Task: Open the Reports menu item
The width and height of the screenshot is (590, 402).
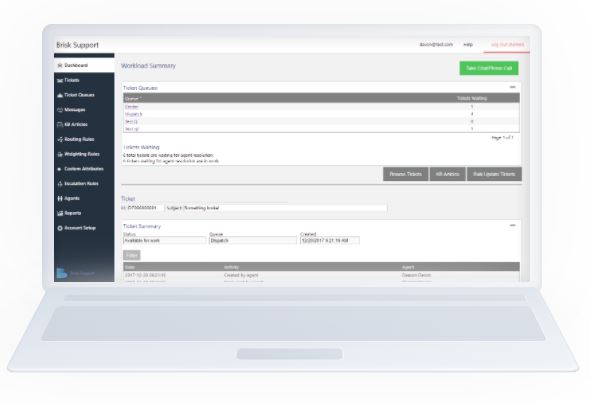Action: click(69, 213)
